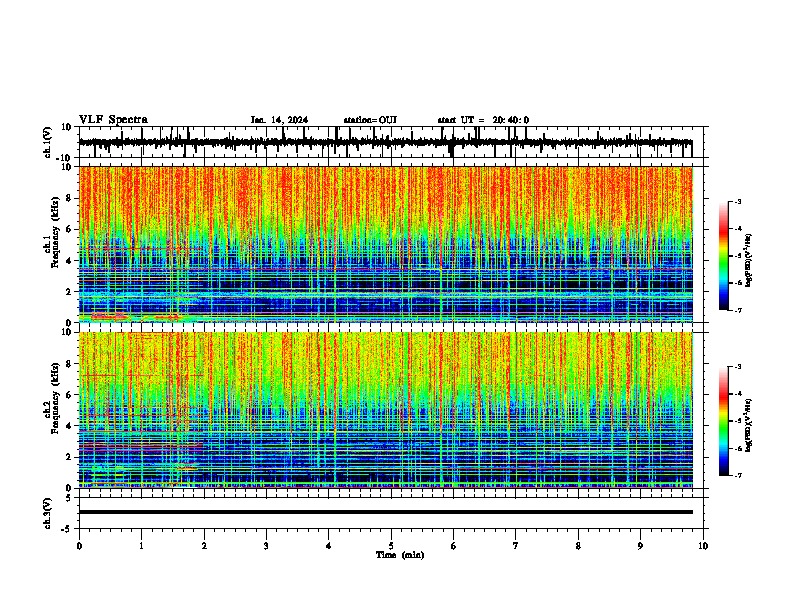Screen dimensions: 792x612
Task: Select the date text "Jan. 14, 2024"
Action: tap(279, 120)
